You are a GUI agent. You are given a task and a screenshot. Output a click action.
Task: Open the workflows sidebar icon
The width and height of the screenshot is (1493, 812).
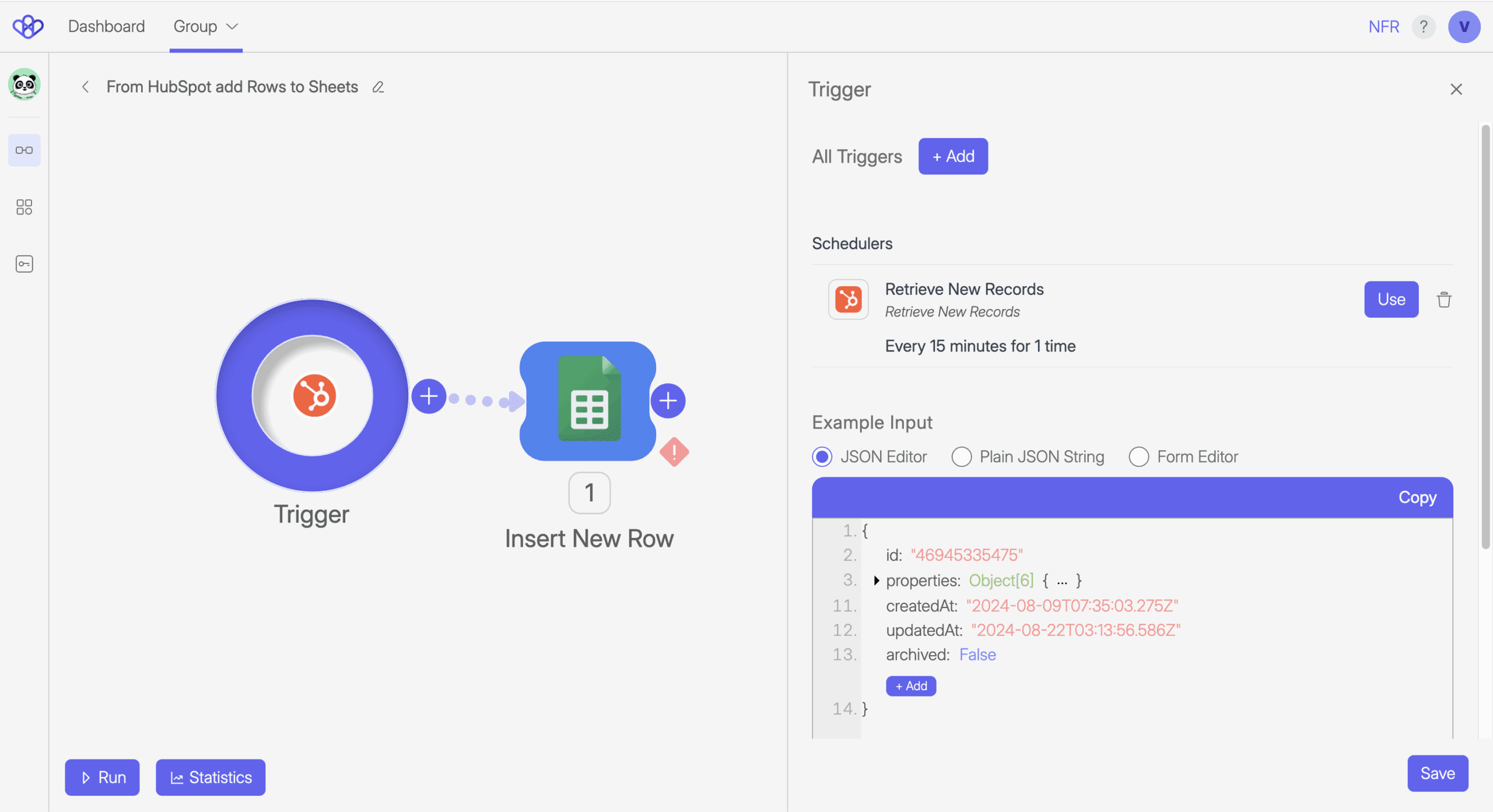pos(24,150)
